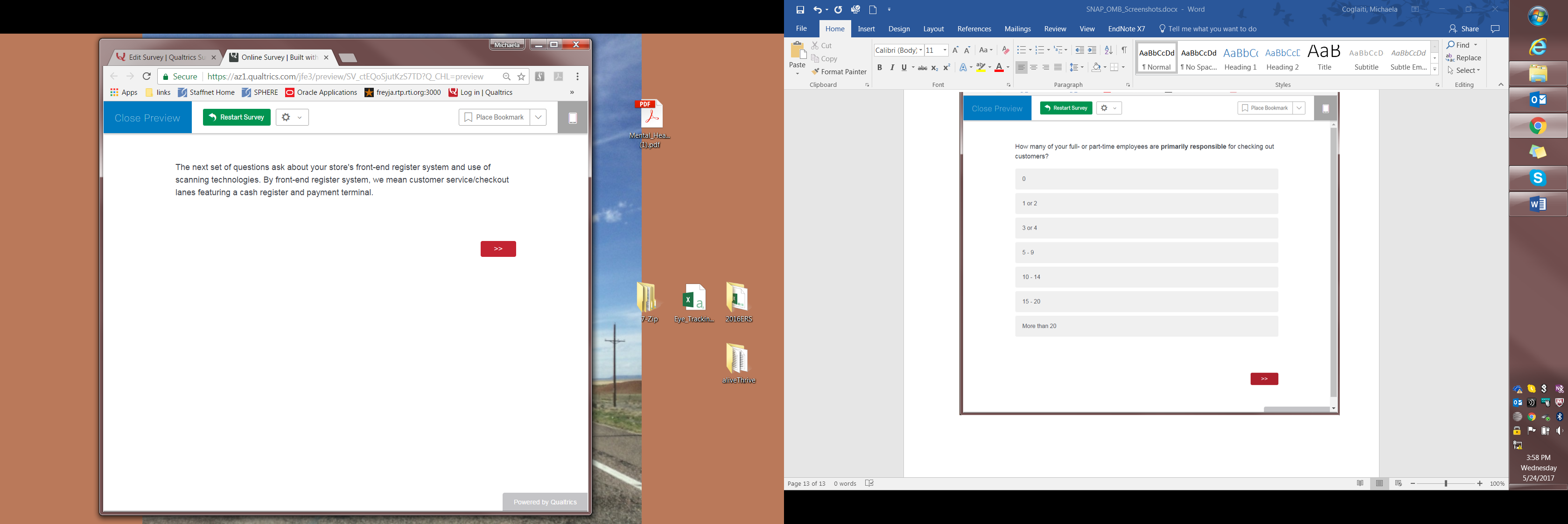Toggle italic text formatting

coord(892,68)
